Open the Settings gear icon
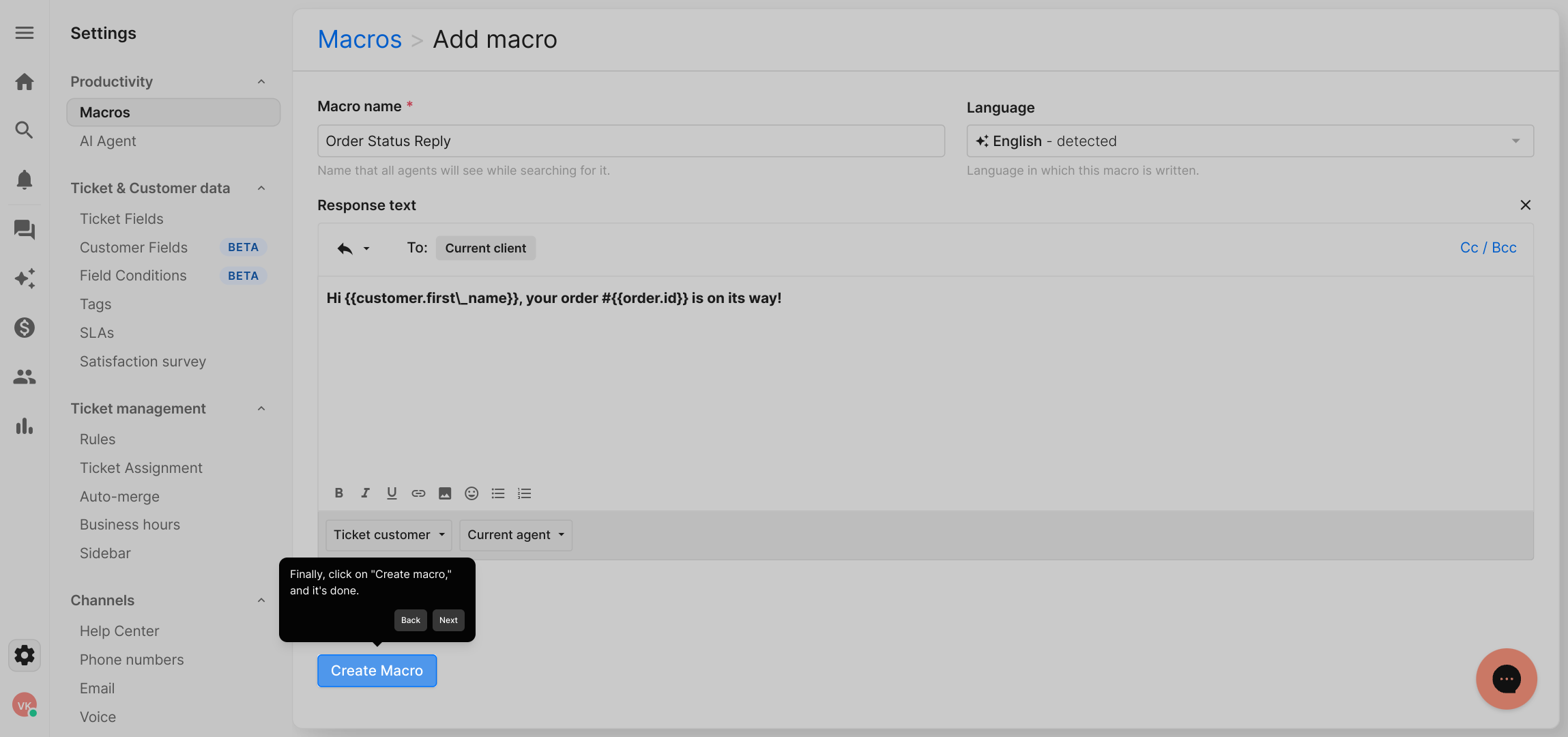1568x737 pixels. (25, 655)
